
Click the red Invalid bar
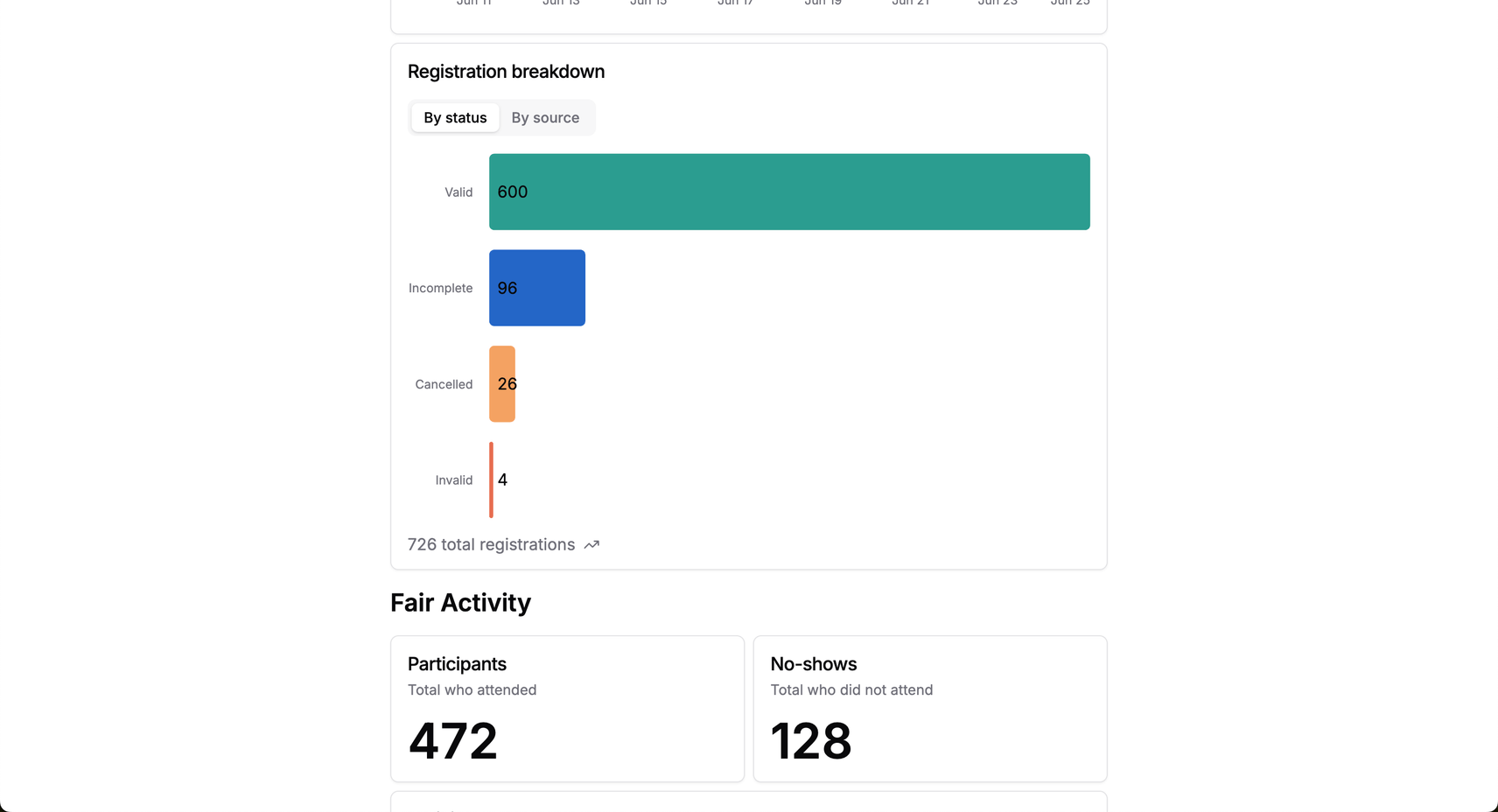point(491,479)
